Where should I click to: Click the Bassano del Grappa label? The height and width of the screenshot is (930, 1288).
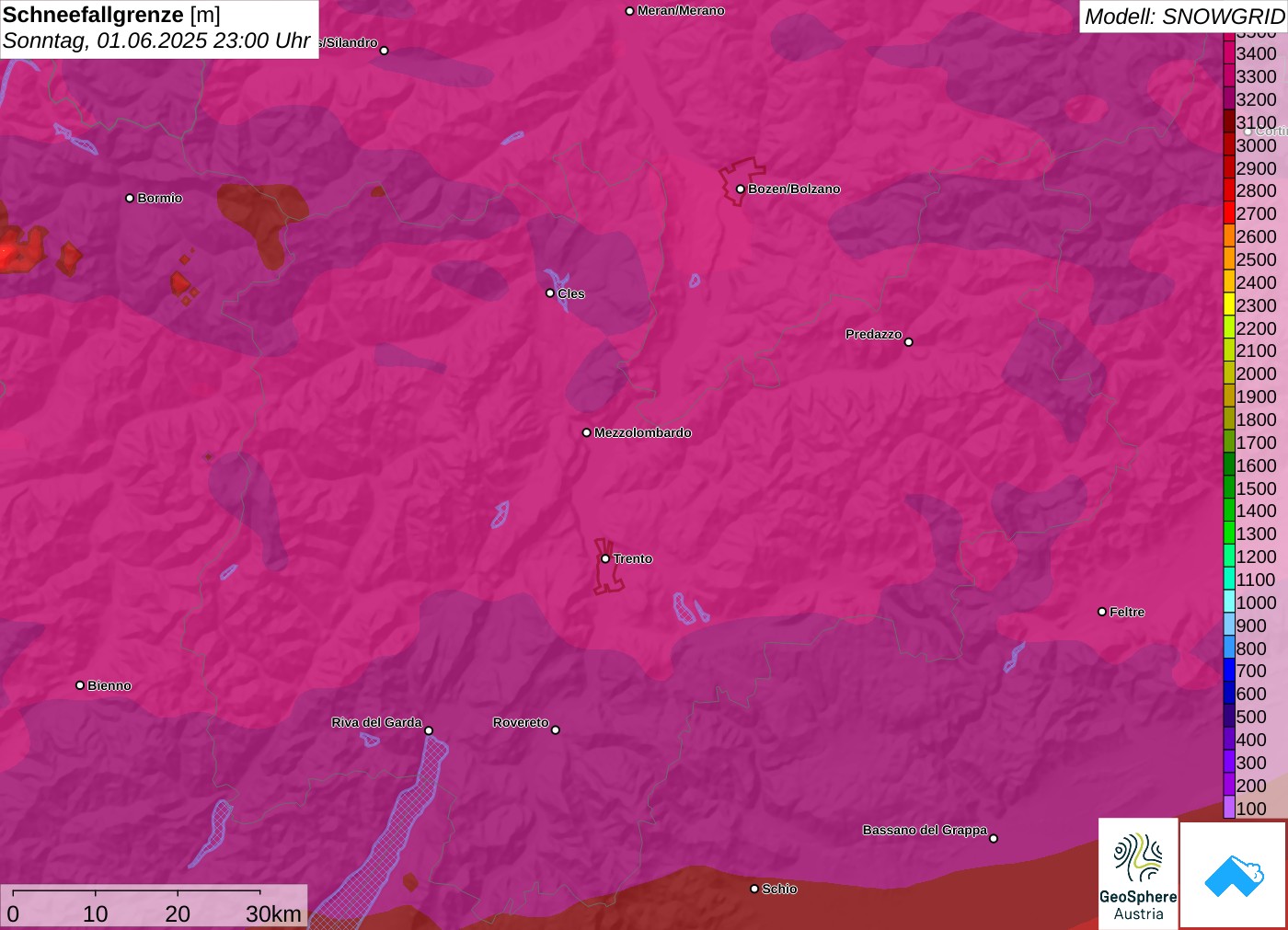coord(925,830)
